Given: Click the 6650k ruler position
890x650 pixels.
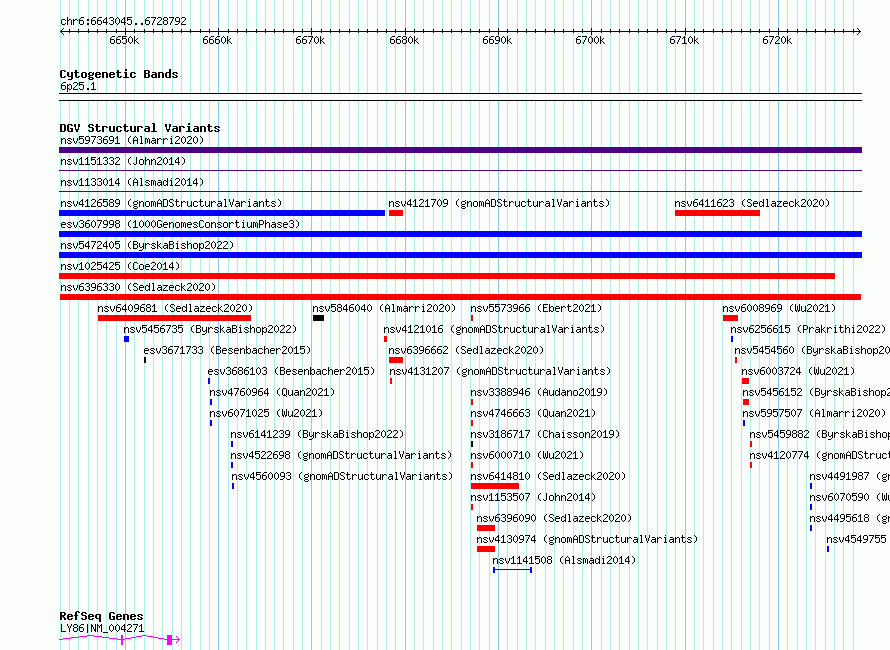Looking at the screenshot, I should pyautogui.click(x=124, y=40).
